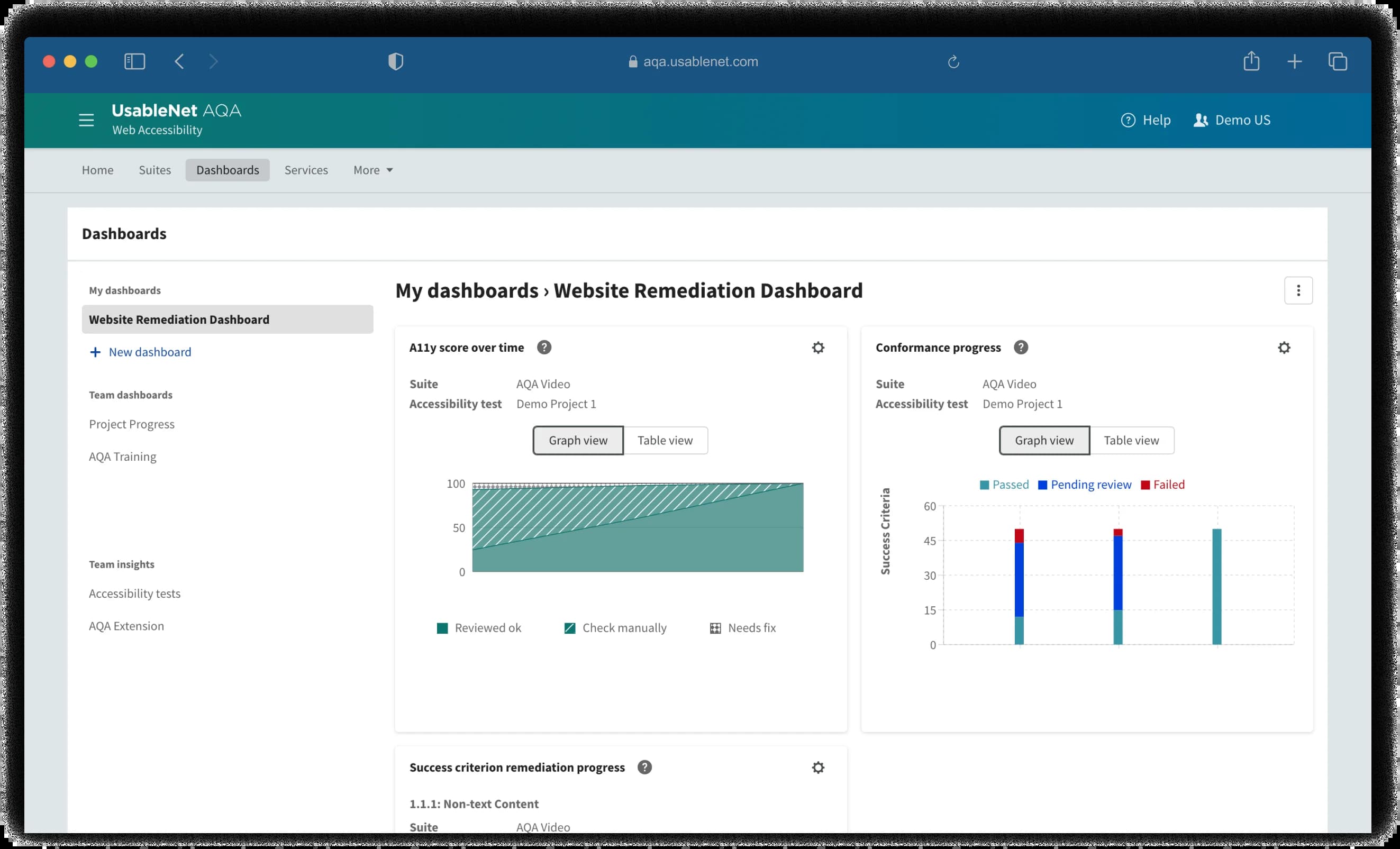This screenshot has height=849, width=1400.
Task: Open the AQA Training team dashboard
Action: [123, 457]
